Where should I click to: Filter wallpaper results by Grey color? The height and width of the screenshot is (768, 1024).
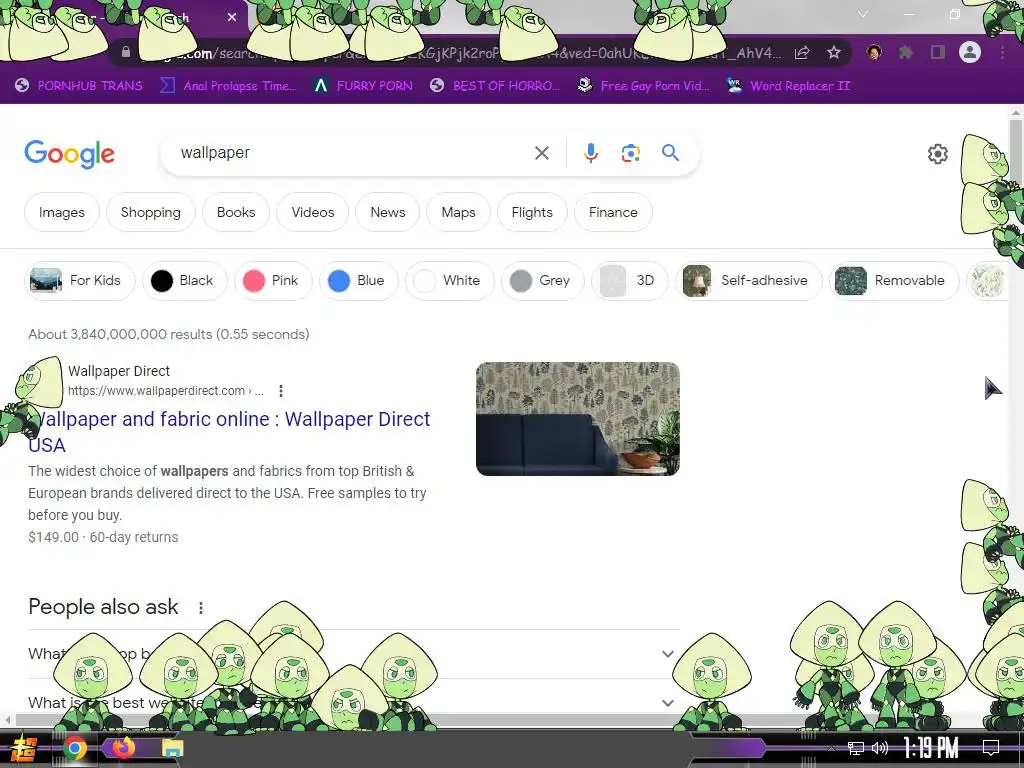[543, 281]
